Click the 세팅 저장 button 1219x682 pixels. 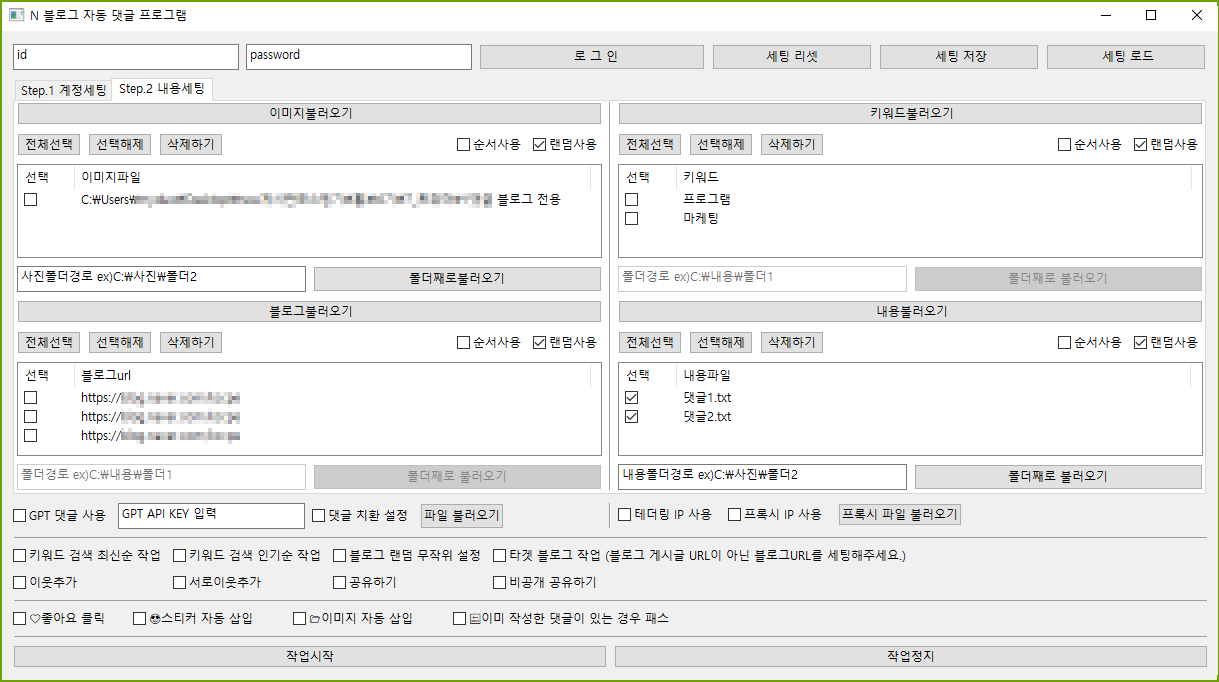pos(959,57)
